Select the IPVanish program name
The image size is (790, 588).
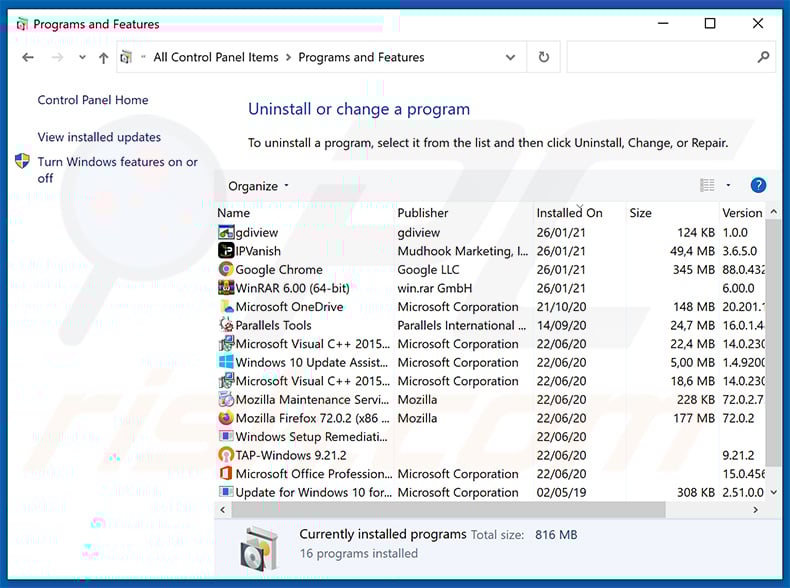(x=258, y=251)
